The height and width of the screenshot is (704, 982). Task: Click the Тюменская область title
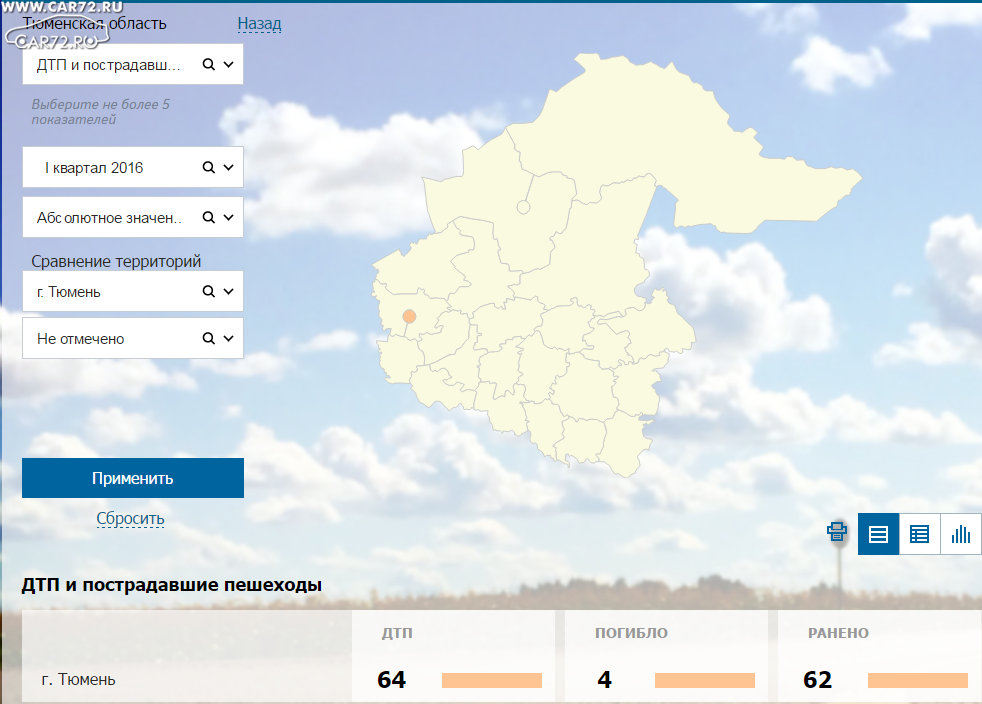95,24
